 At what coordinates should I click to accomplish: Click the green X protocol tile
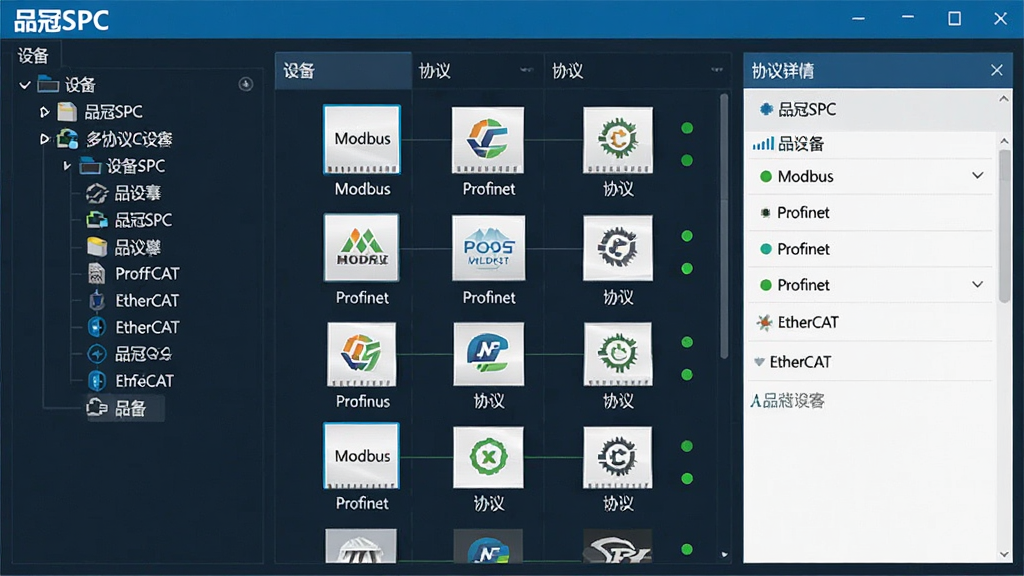tap(488, 457)
